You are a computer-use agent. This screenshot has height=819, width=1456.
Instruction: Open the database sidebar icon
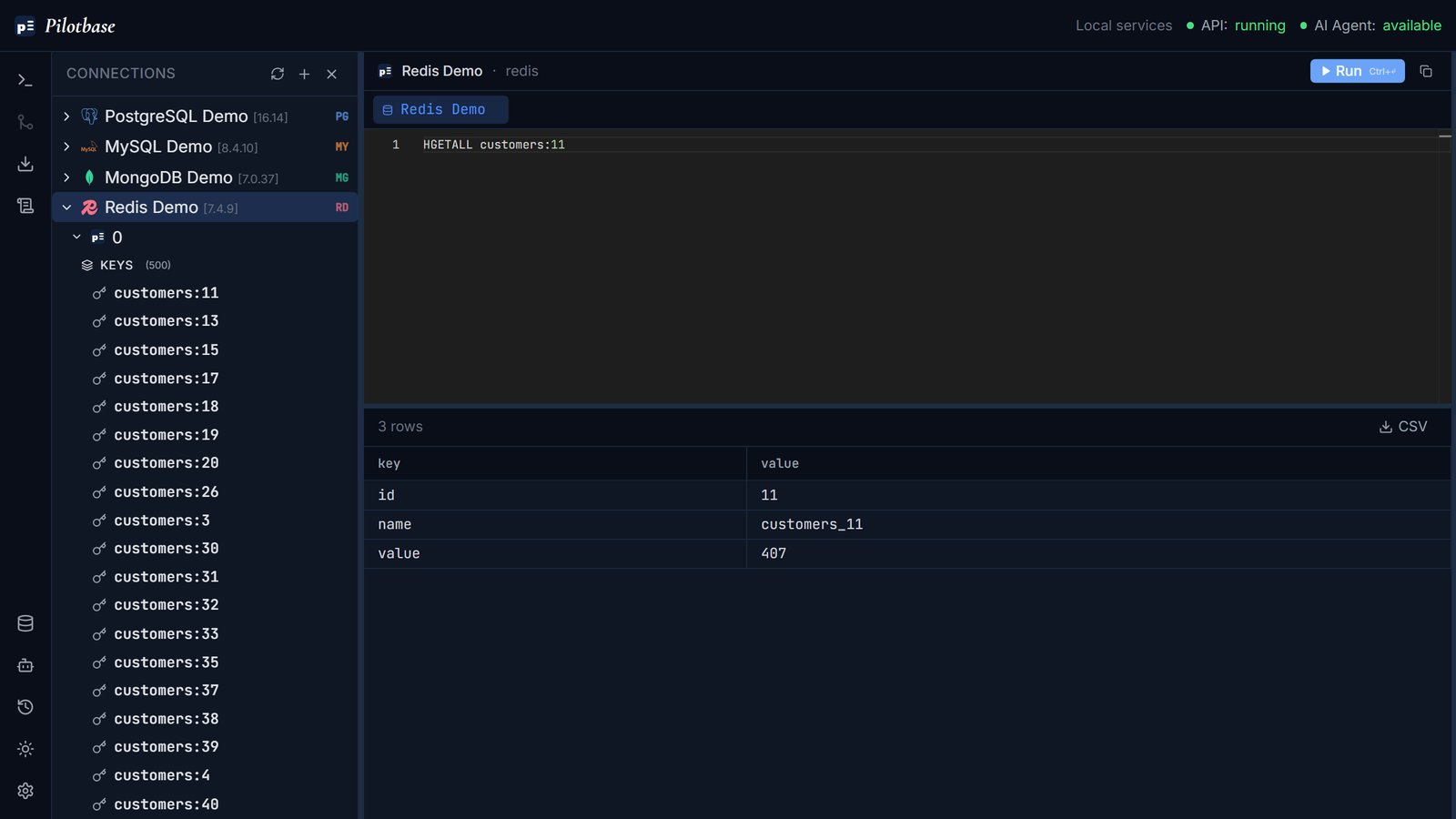coord(25,623)
